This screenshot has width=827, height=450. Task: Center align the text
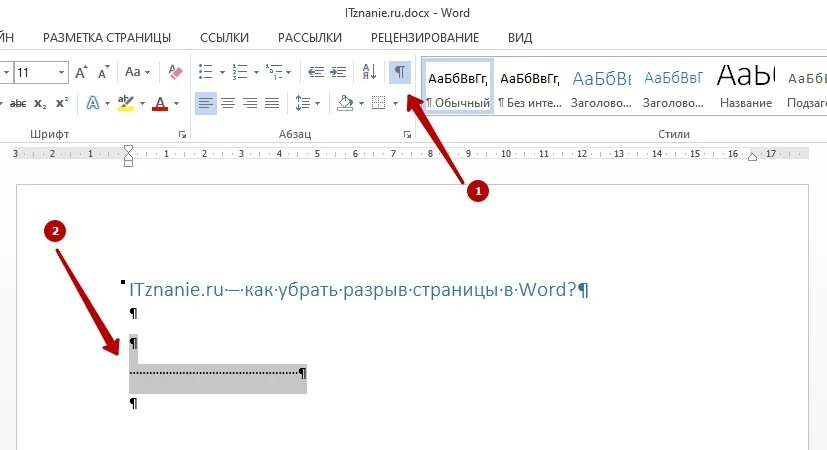click(228, 103)
